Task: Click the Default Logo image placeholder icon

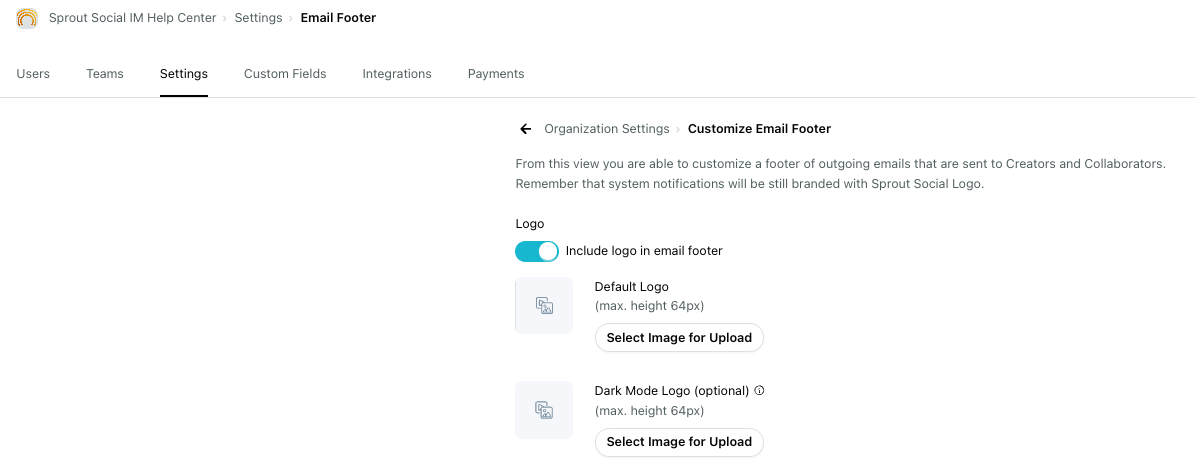Action: pyautogui.click(x=544, y=306)
